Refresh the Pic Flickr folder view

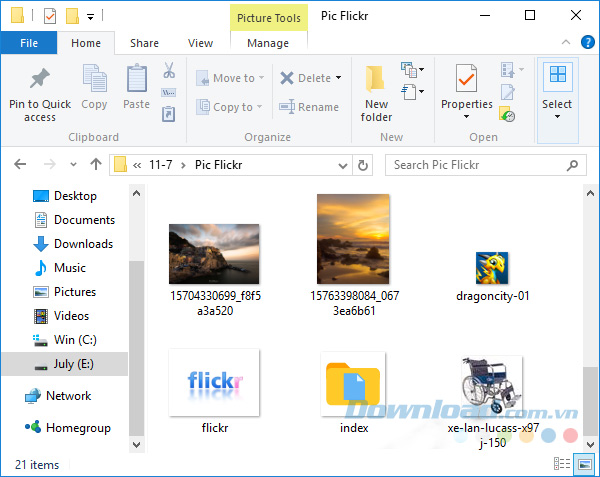(363, 164)
